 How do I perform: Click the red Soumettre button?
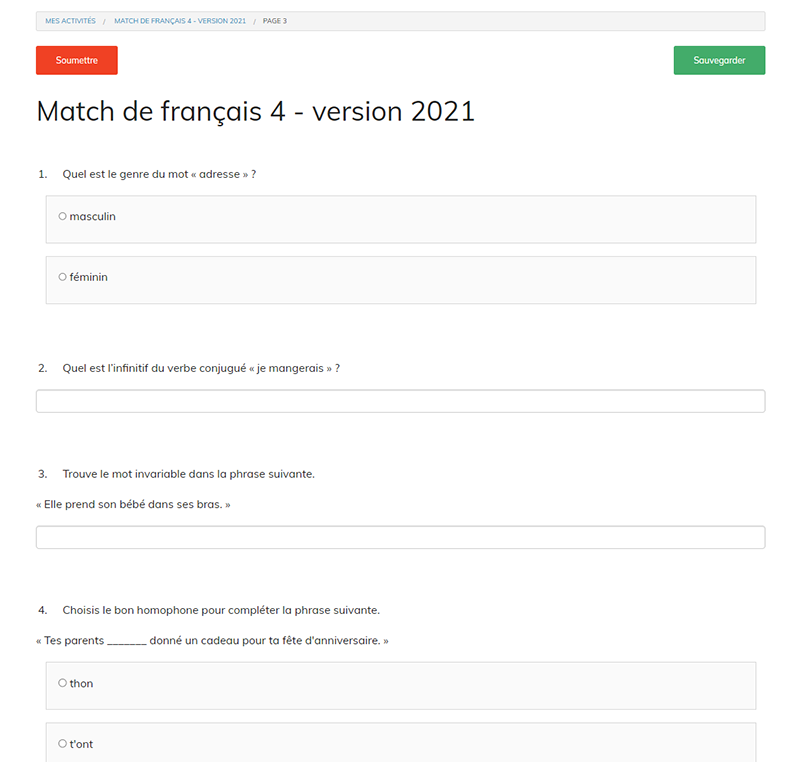tap(76, 60)
